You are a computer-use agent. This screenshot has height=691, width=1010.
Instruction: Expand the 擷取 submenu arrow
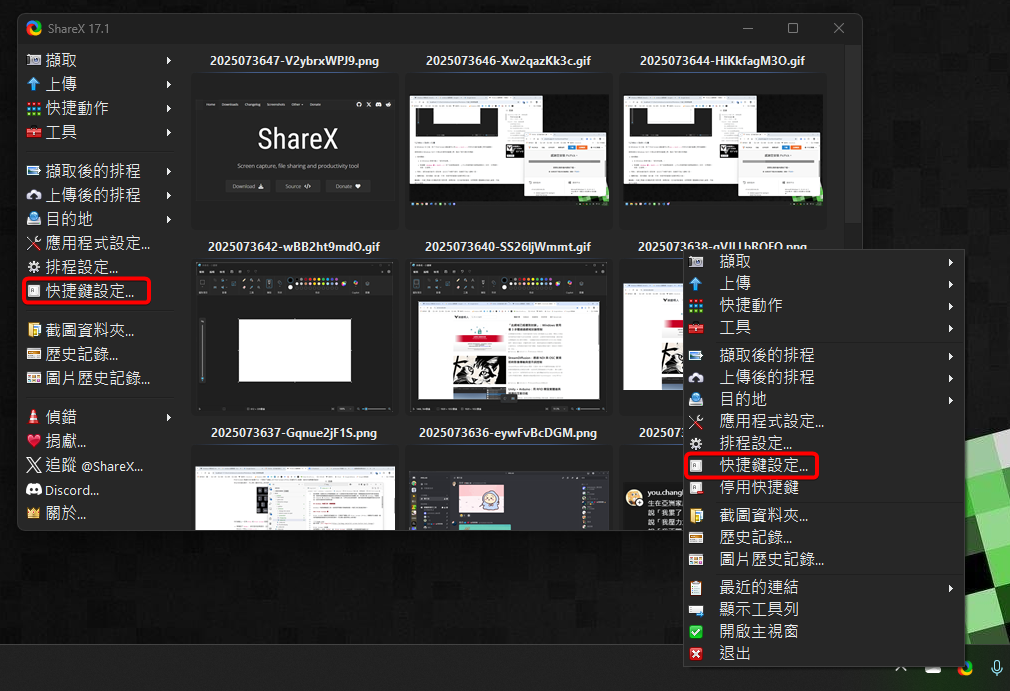(950, 260)
